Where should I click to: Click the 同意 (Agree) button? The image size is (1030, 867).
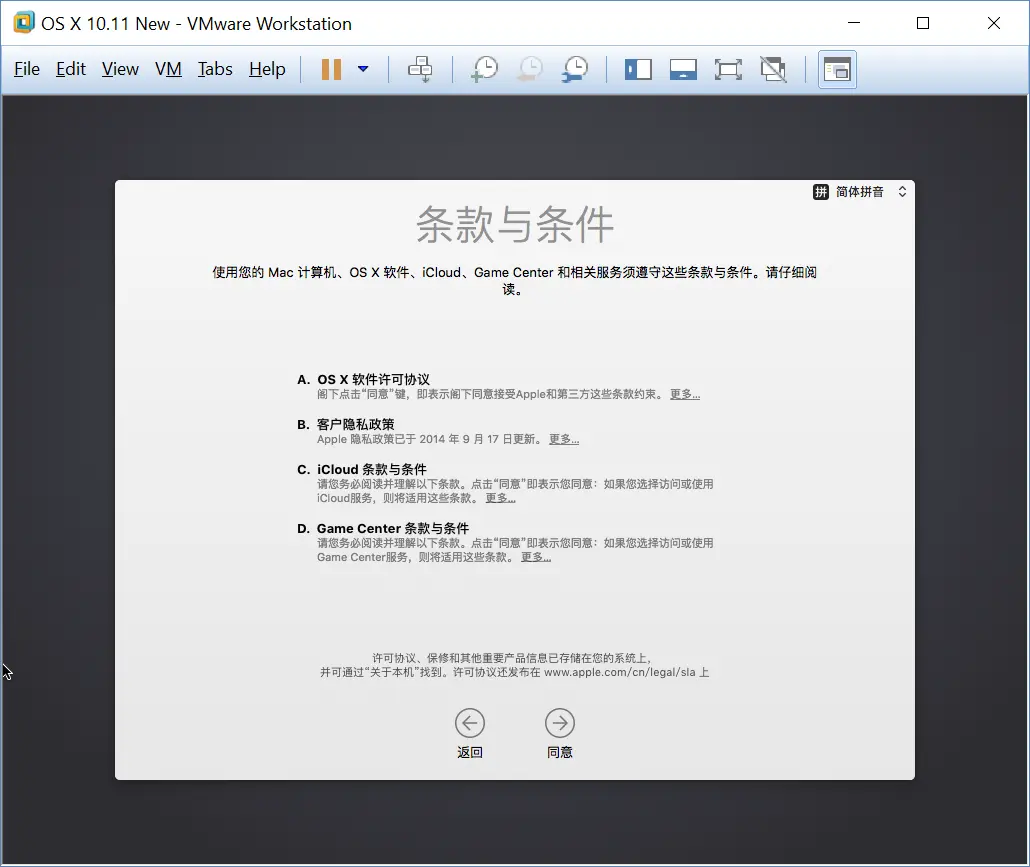pos(559,723)
